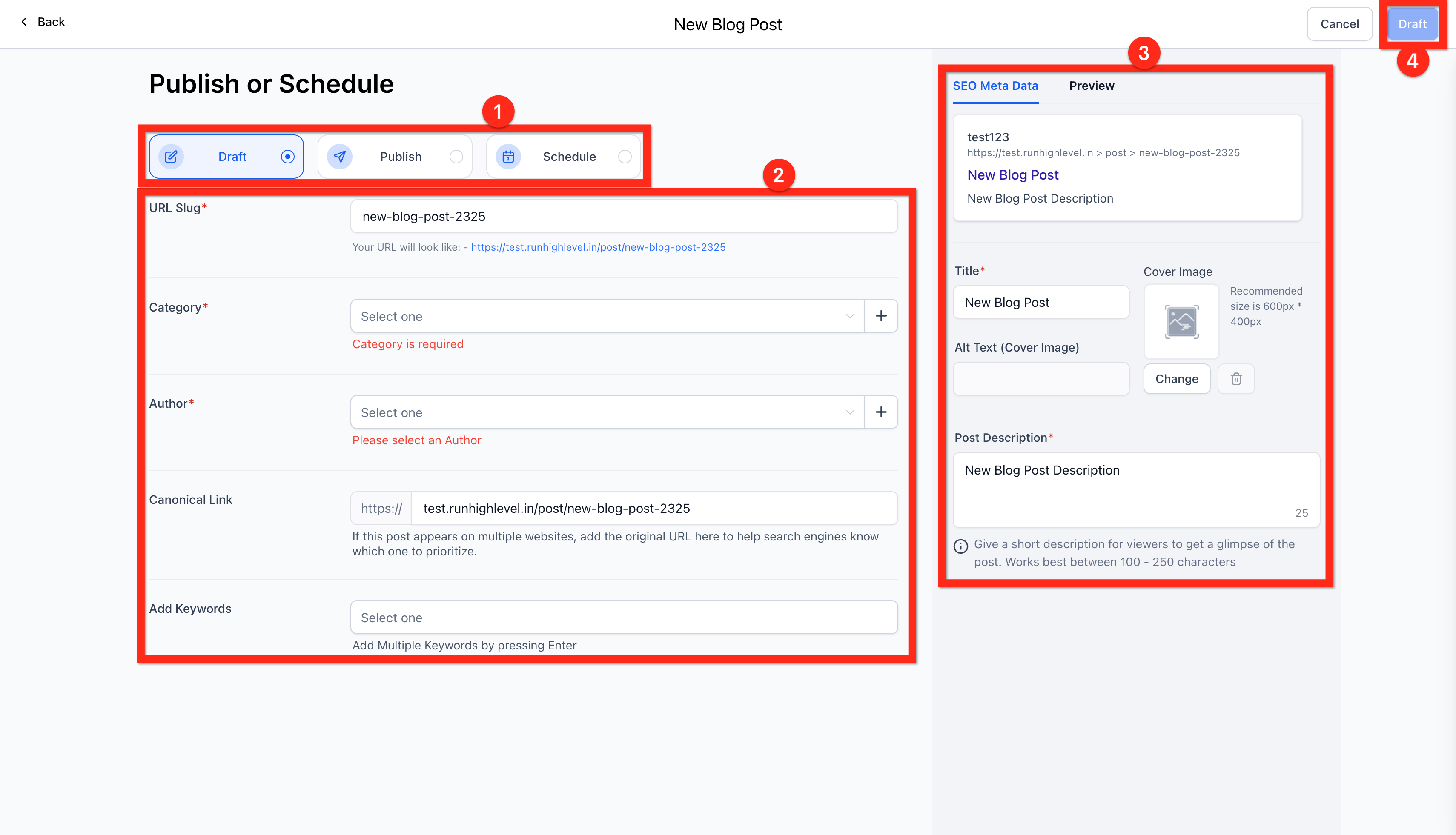Open the post URL preview link
1456x835 pixels.
pyautogui.click(x=598, y=247)
